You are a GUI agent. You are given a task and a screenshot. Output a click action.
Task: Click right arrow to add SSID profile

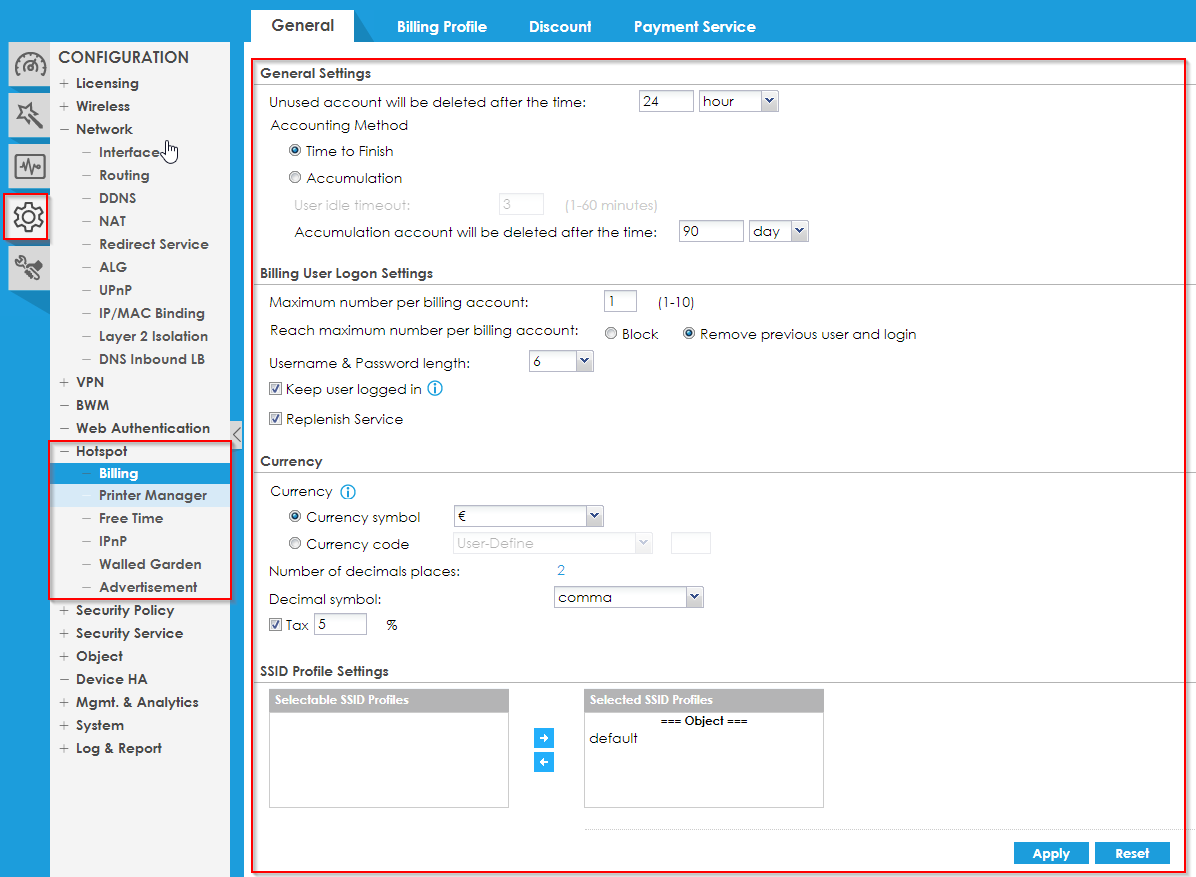tap(544, 738)
